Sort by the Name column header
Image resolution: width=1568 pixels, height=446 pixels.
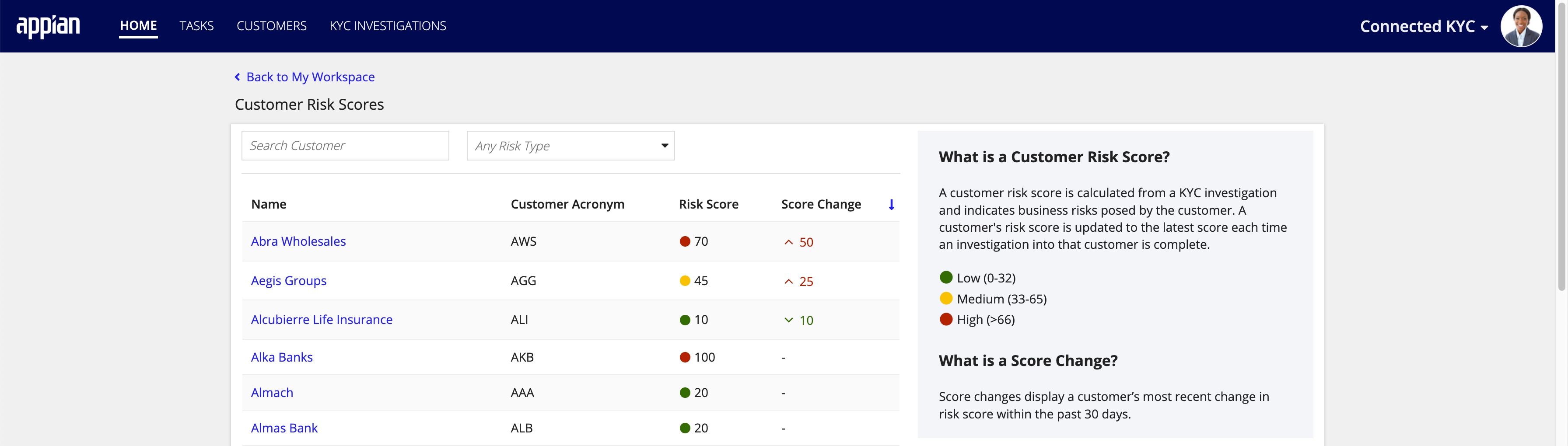269,205
